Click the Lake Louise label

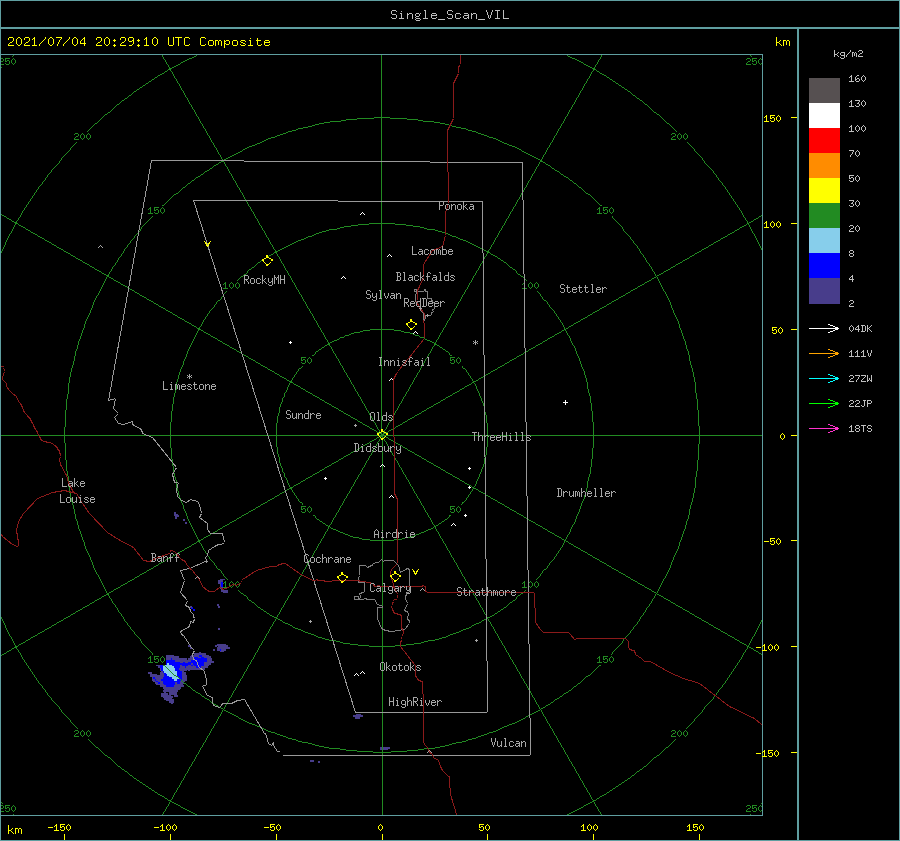(x=77, y=491)
